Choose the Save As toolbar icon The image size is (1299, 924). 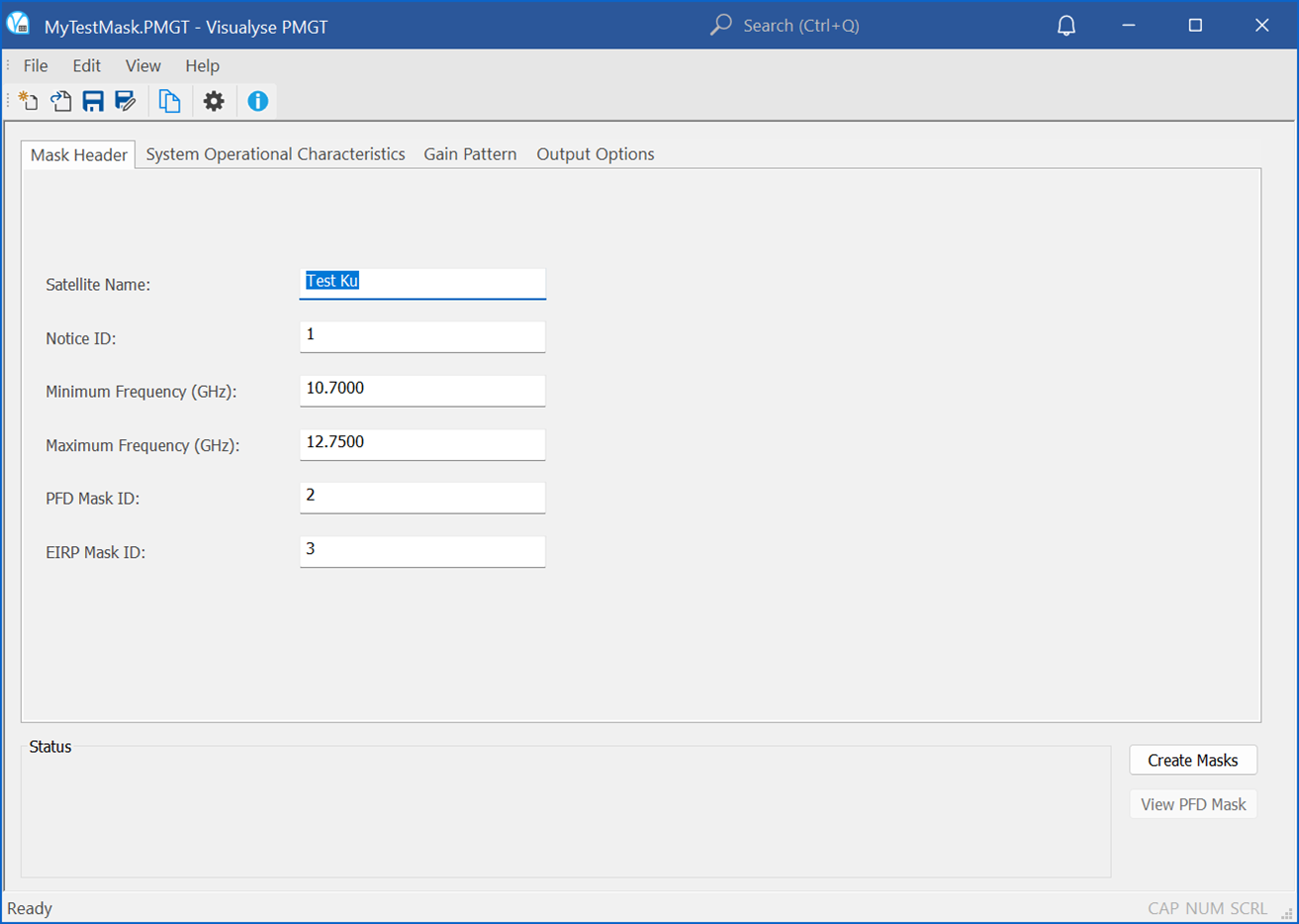(125, 101)
